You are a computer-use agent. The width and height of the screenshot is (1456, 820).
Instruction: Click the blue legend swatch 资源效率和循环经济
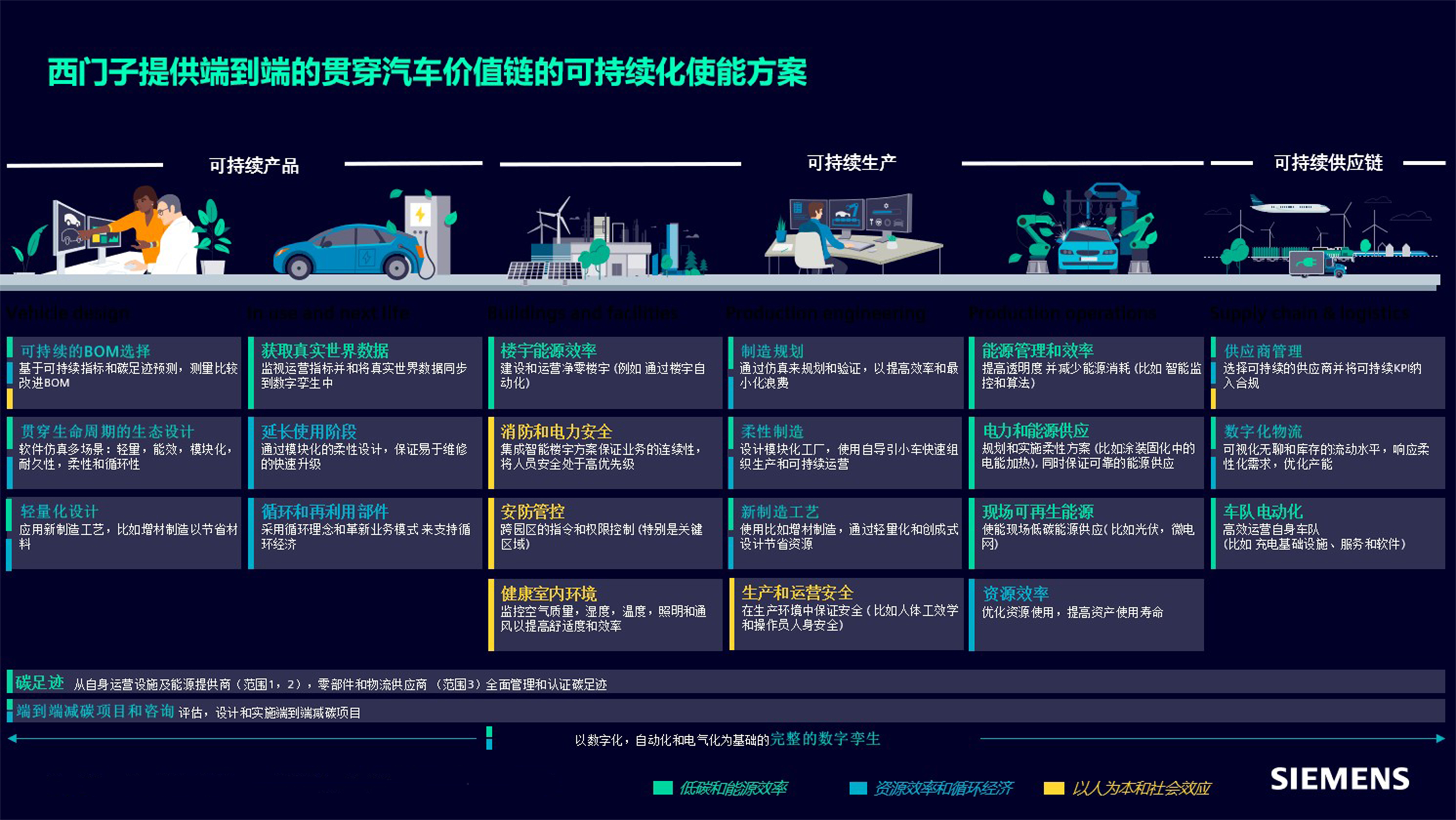point(858,788)
